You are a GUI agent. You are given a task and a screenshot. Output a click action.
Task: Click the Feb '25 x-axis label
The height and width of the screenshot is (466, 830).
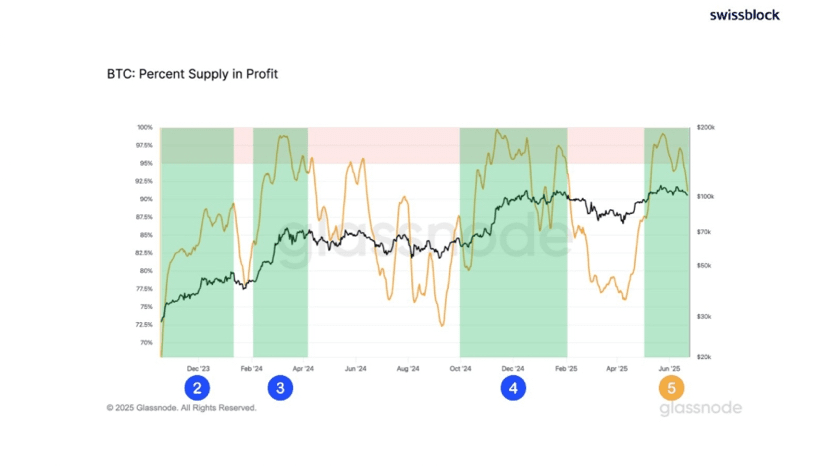(566, 368)
